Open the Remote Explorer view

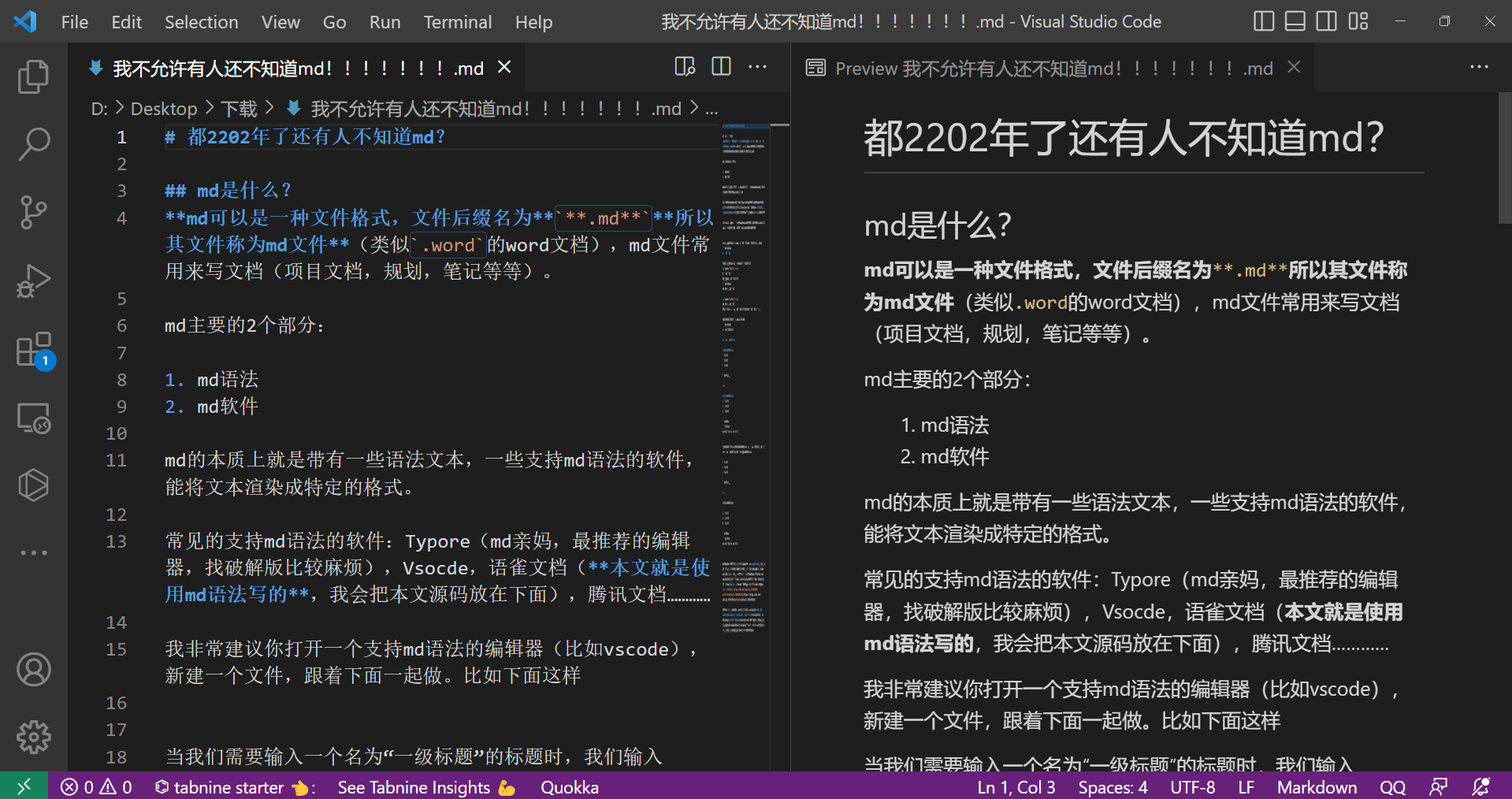pyautogui.click(x=33, y=418)
